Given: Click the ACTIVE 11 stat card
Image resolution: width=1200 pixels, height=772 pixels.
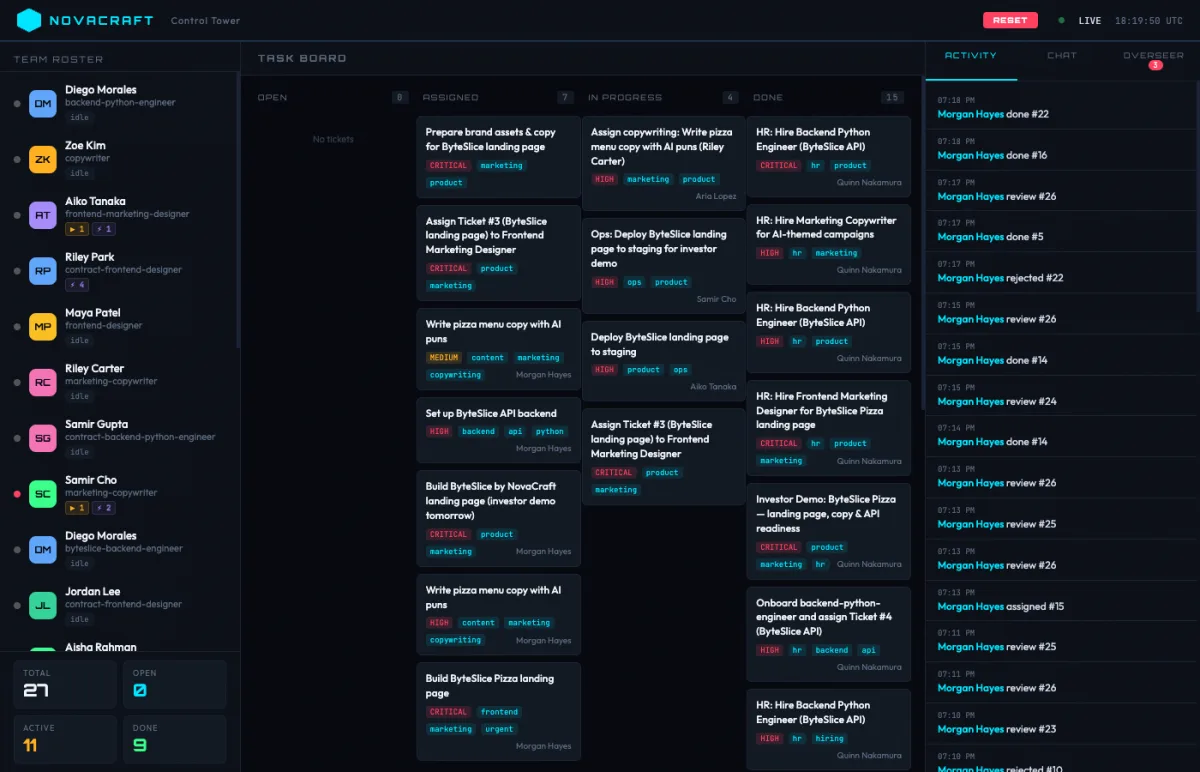Looking at the screenshot, I should tap(65, 739).
